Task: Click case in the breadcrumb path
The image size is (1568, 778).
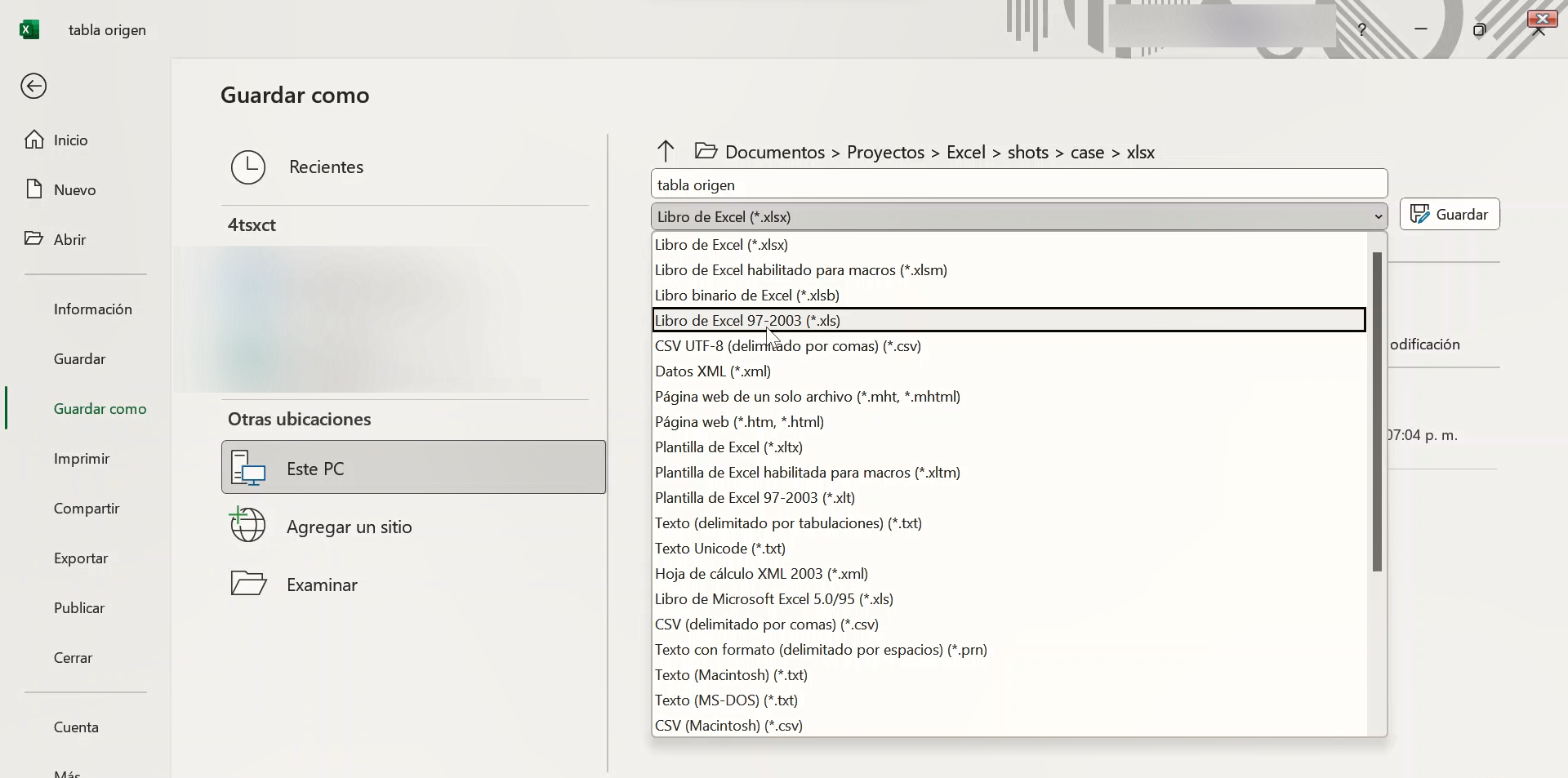Action: [x=1087, y=152]
